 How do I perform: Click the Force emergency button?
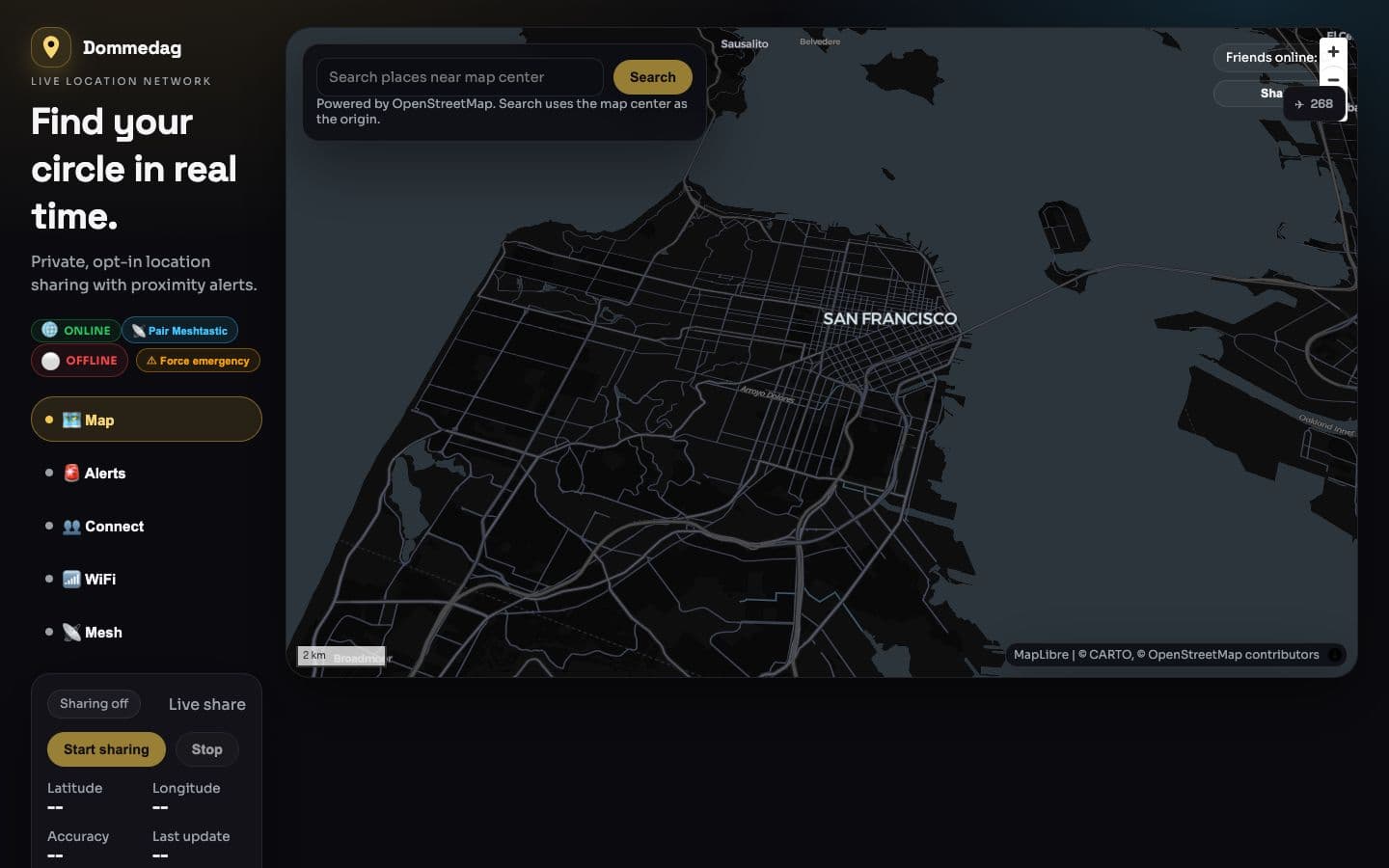click(198, 361)
